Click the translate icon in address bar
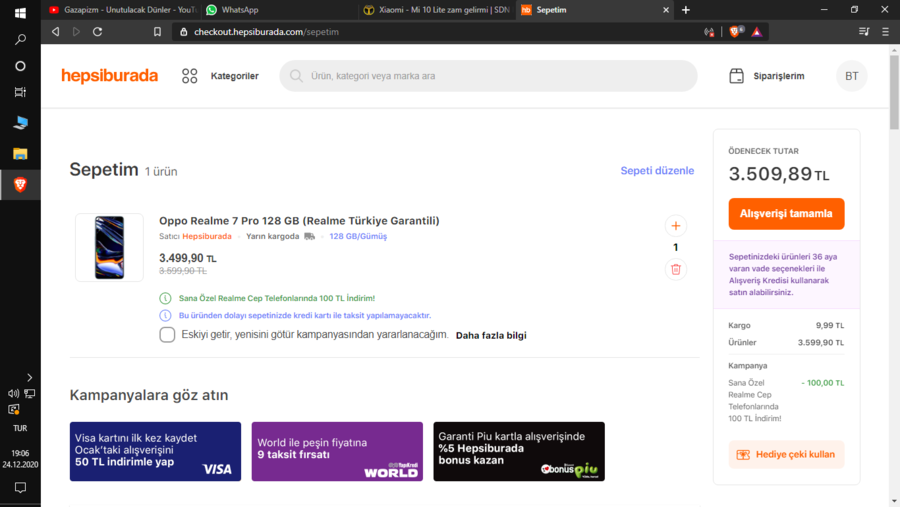Image resolution: width=900 pixels, height=507 pixels. point(709,32)
